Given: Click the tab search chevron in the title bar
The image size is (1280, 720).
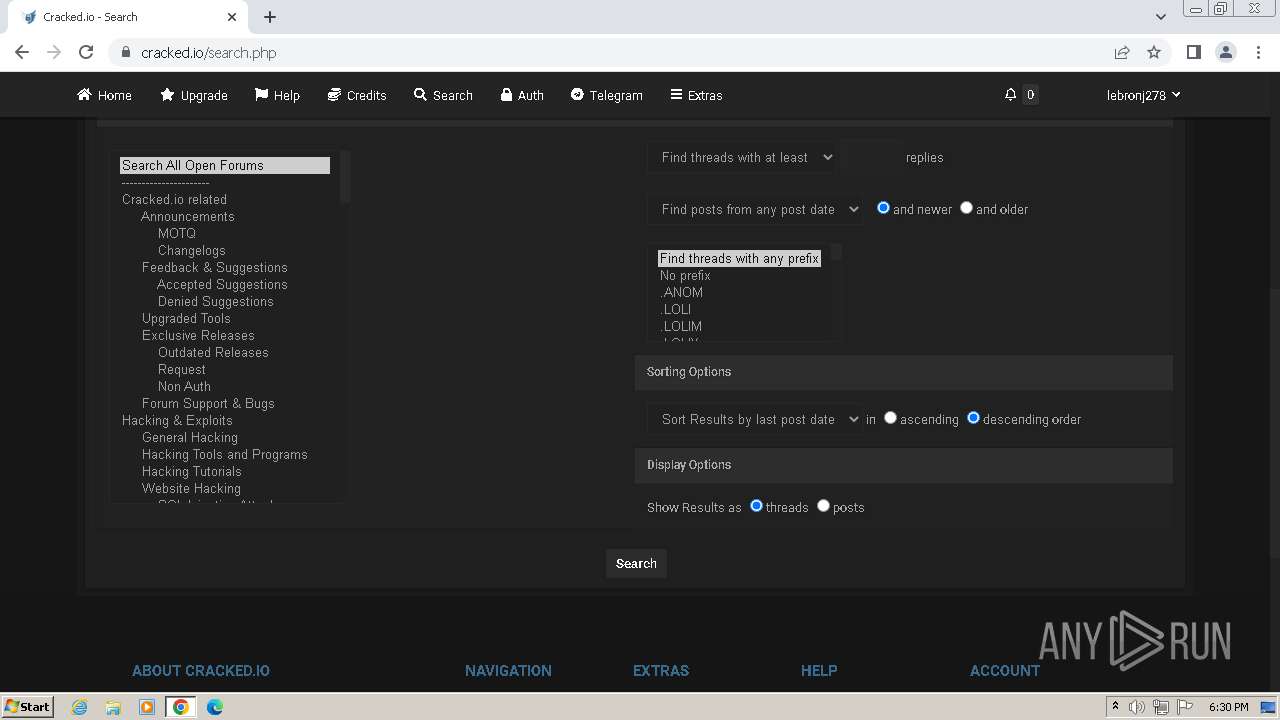Looking at the screenshot, I should (x=1161, y=17).
